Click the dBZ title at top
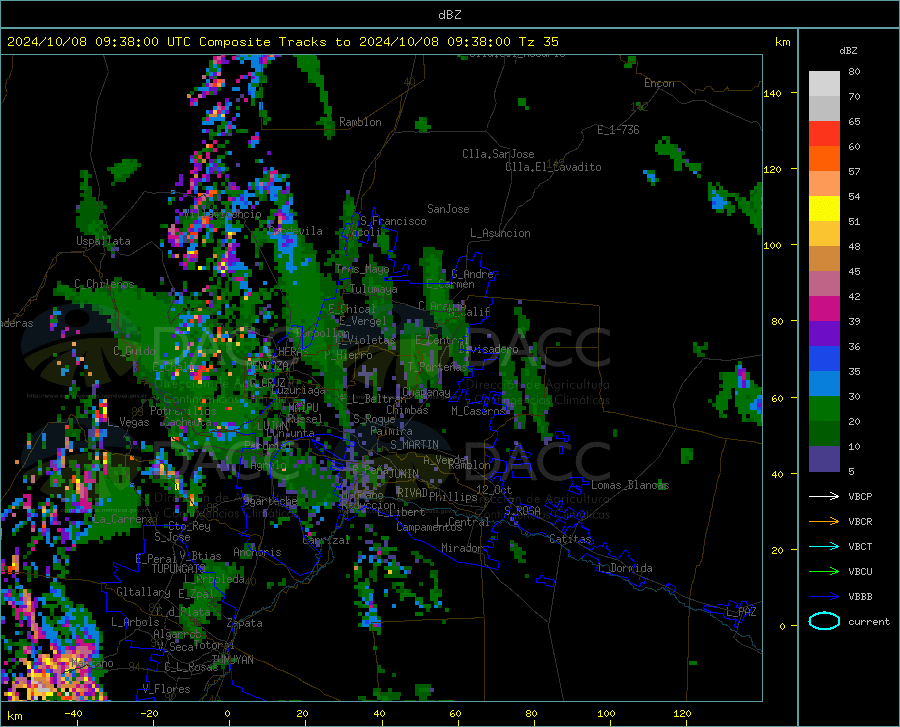Image resolution: width=900 pixels, height=727 pixels. (449, 15)
